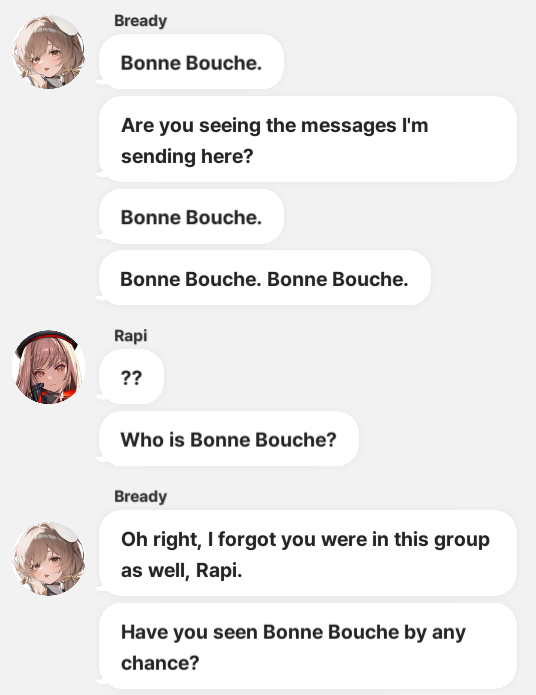Click 'Bready' name above 'Oh right' message
The image size is (536, 695).
point(141,496)
